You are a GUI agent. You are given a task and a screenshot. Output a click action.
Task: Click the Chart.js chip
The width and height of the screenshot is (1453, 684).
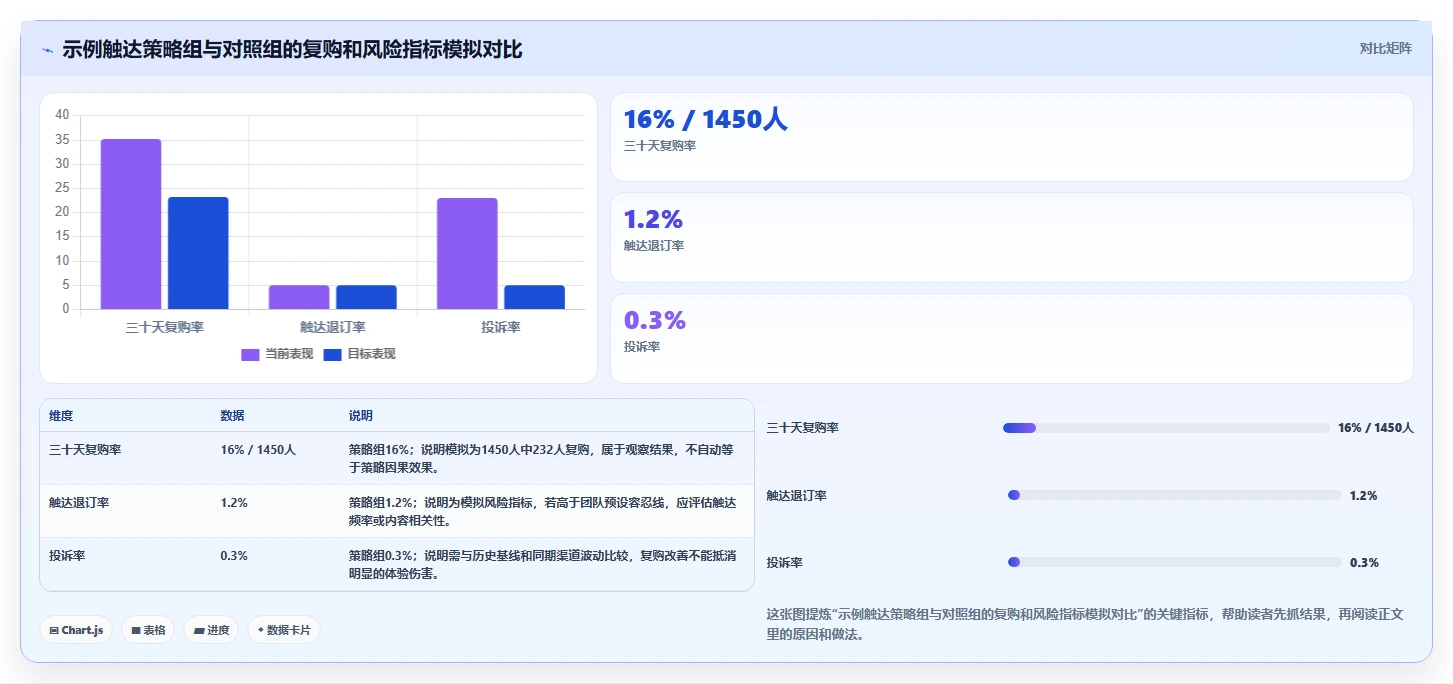pos(76,630)
